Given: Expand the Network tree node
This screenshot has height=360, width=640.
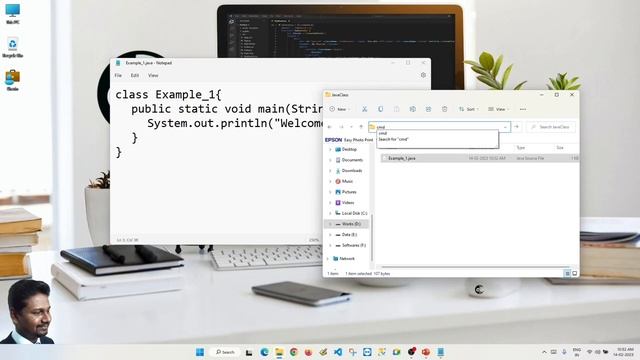Looking at the screenshot, I should coord(328,258).
